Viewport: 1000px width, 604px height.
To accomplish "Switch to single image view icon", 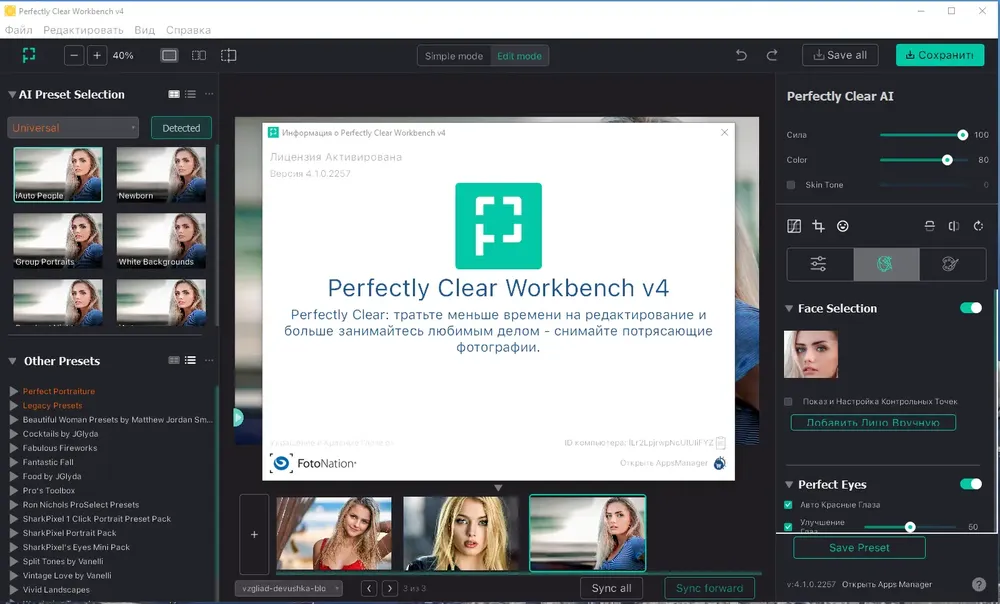I will tap(169, 55).
